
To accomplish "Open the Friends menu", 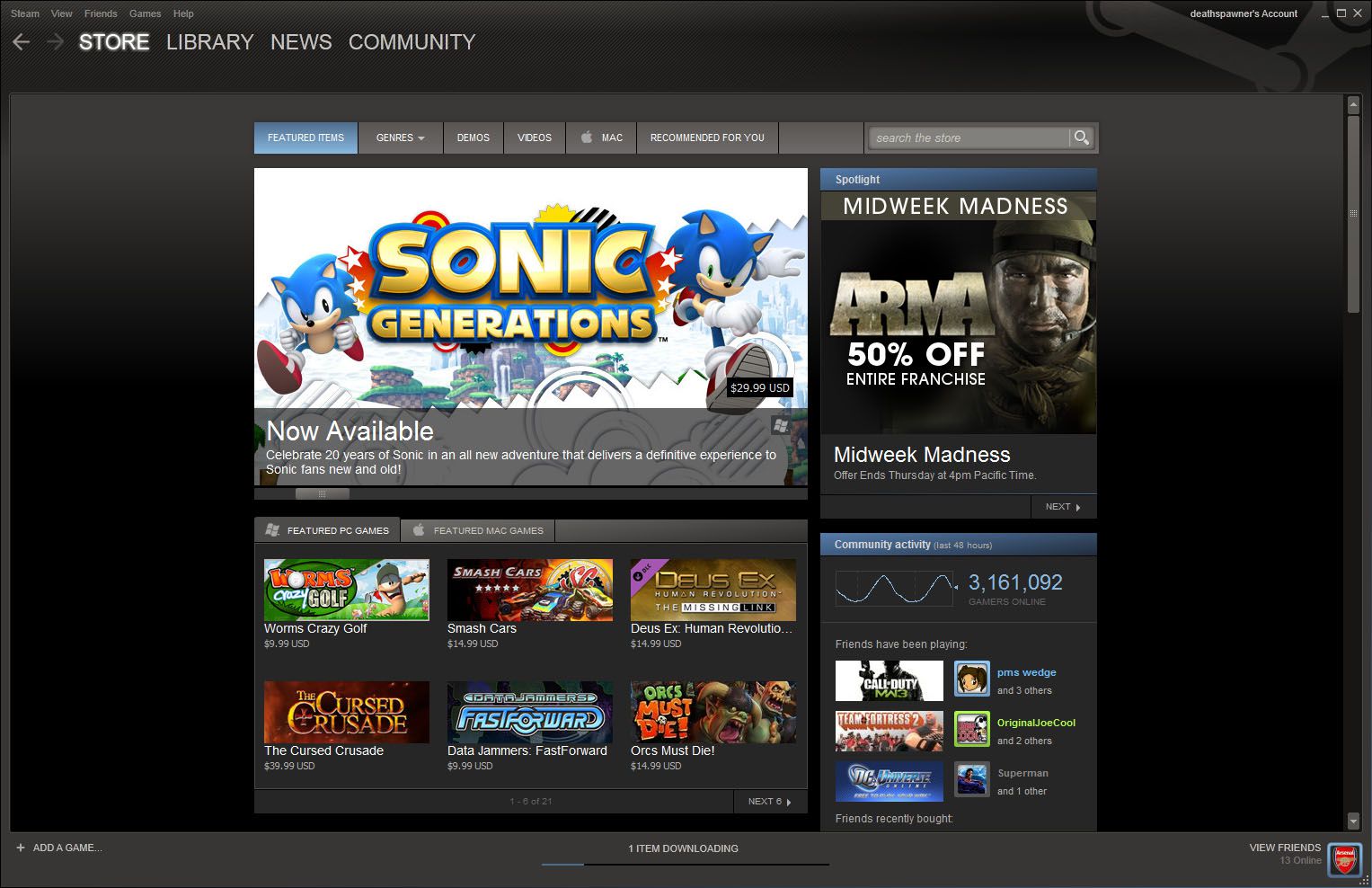I will [x=101, y=13].
